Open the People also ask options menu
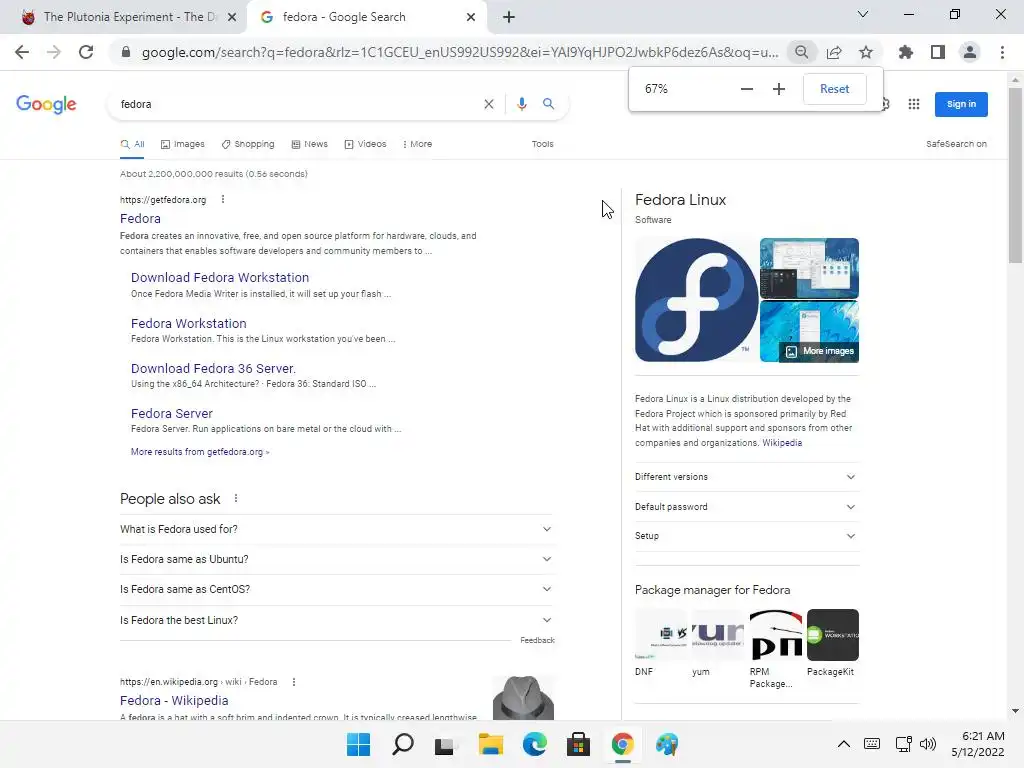The image size is (1024, 768). coord(236,498)
